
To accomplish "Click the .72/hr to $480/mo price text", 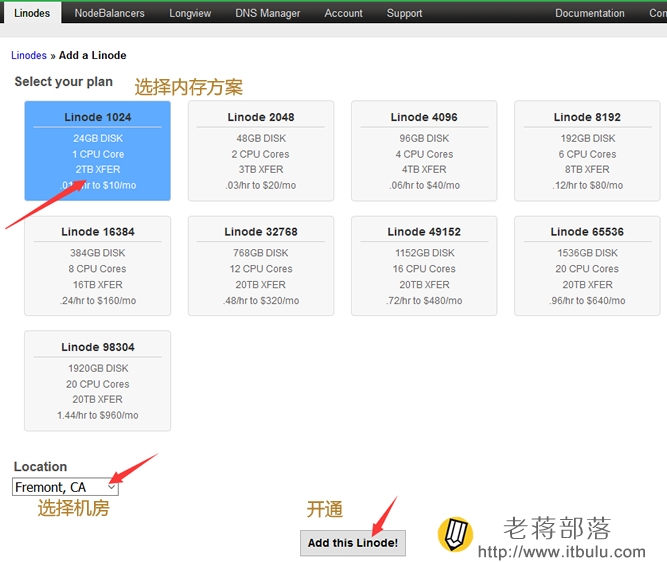I will point(424,300).
